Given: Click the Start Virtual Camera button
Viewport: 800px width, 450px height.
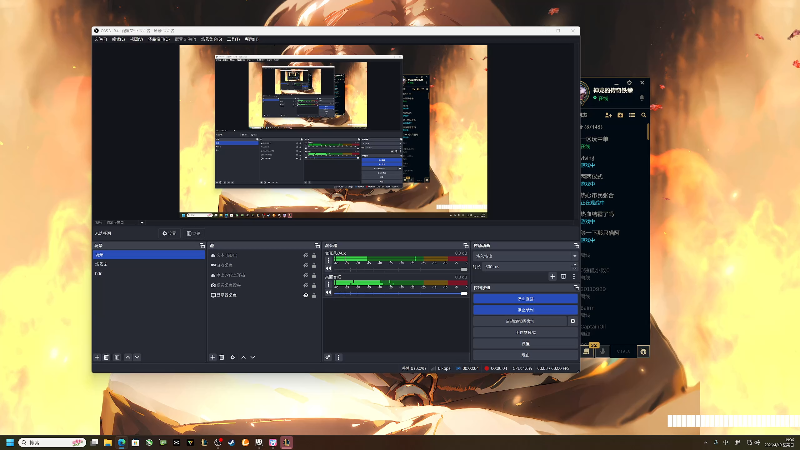Looking at the screenshot, I should pos(520,321).
